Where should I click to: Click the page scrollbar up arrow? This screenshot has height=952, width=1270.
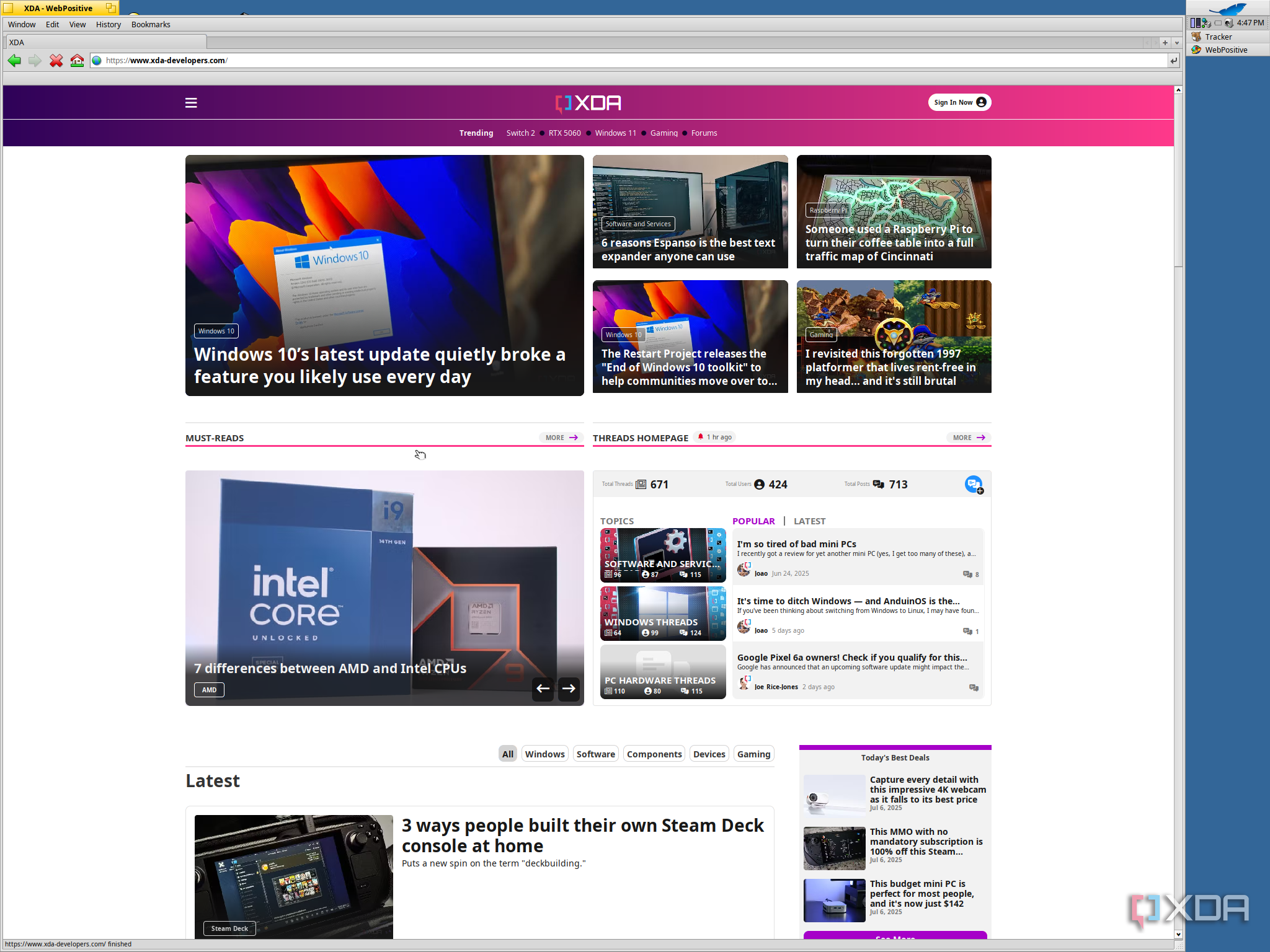coord(1178,90)
